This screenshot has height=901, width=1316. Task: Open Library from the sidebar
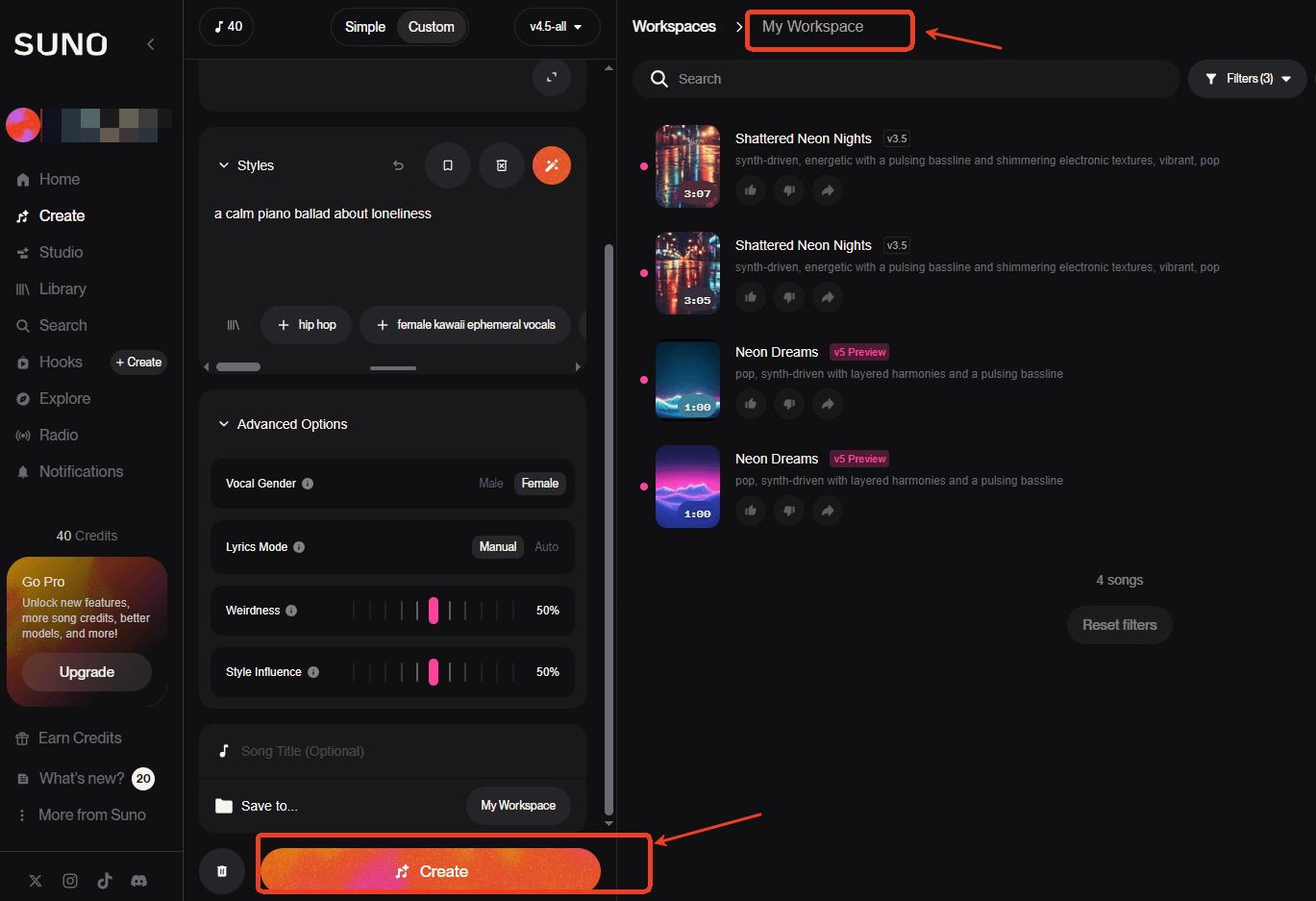62,289
